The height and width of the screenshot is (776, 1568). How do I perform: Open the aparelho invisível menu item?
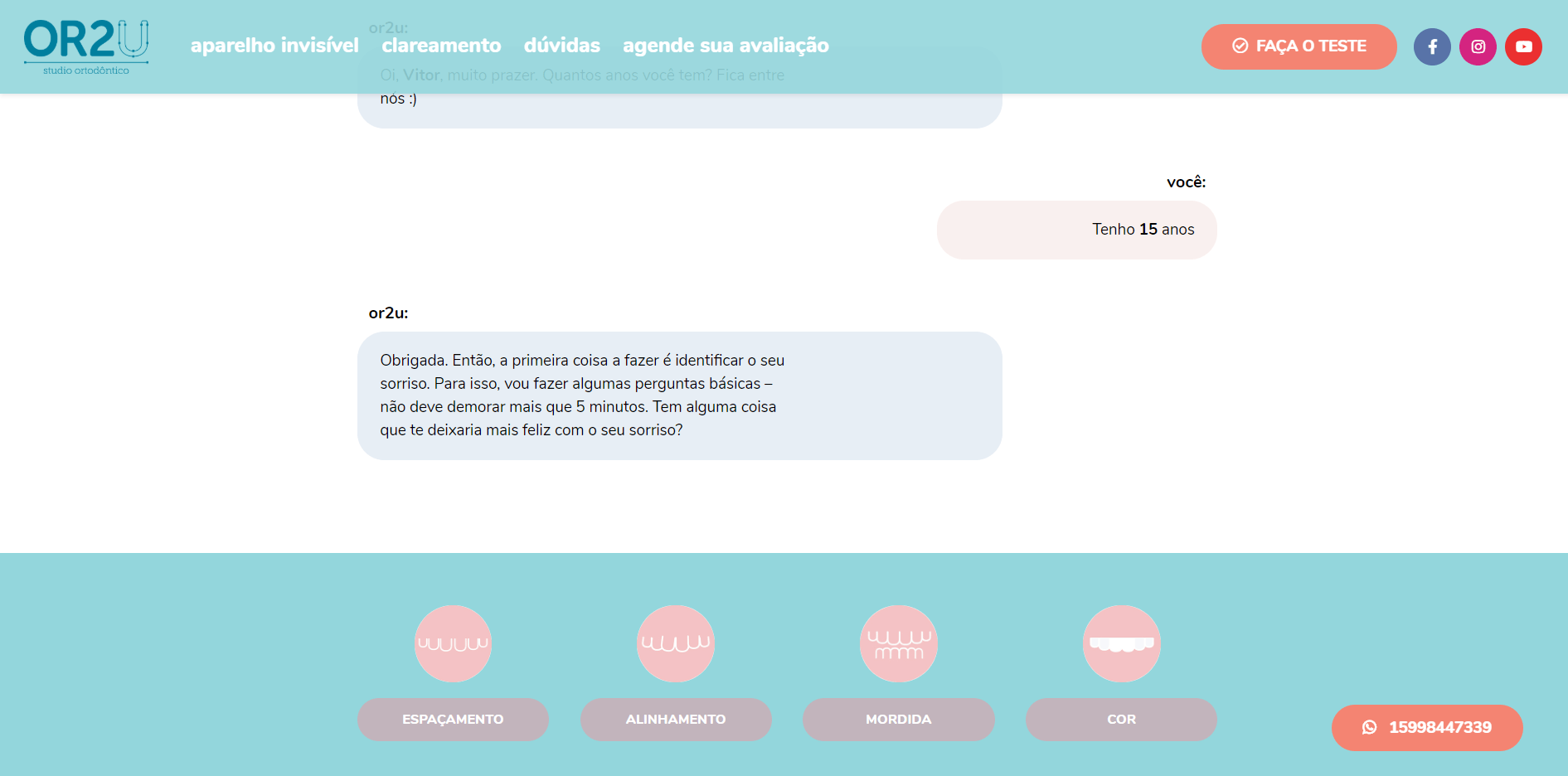click(274, 46)
